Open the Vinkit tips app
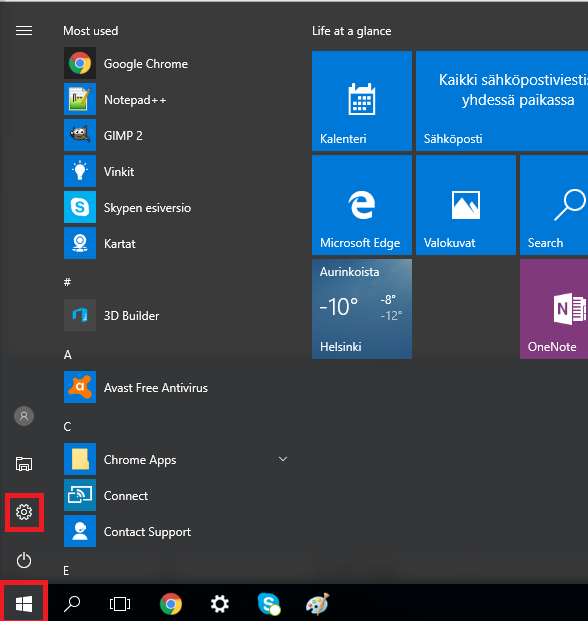The width and height of the screenshot is (588, 621). pos(177,171)
